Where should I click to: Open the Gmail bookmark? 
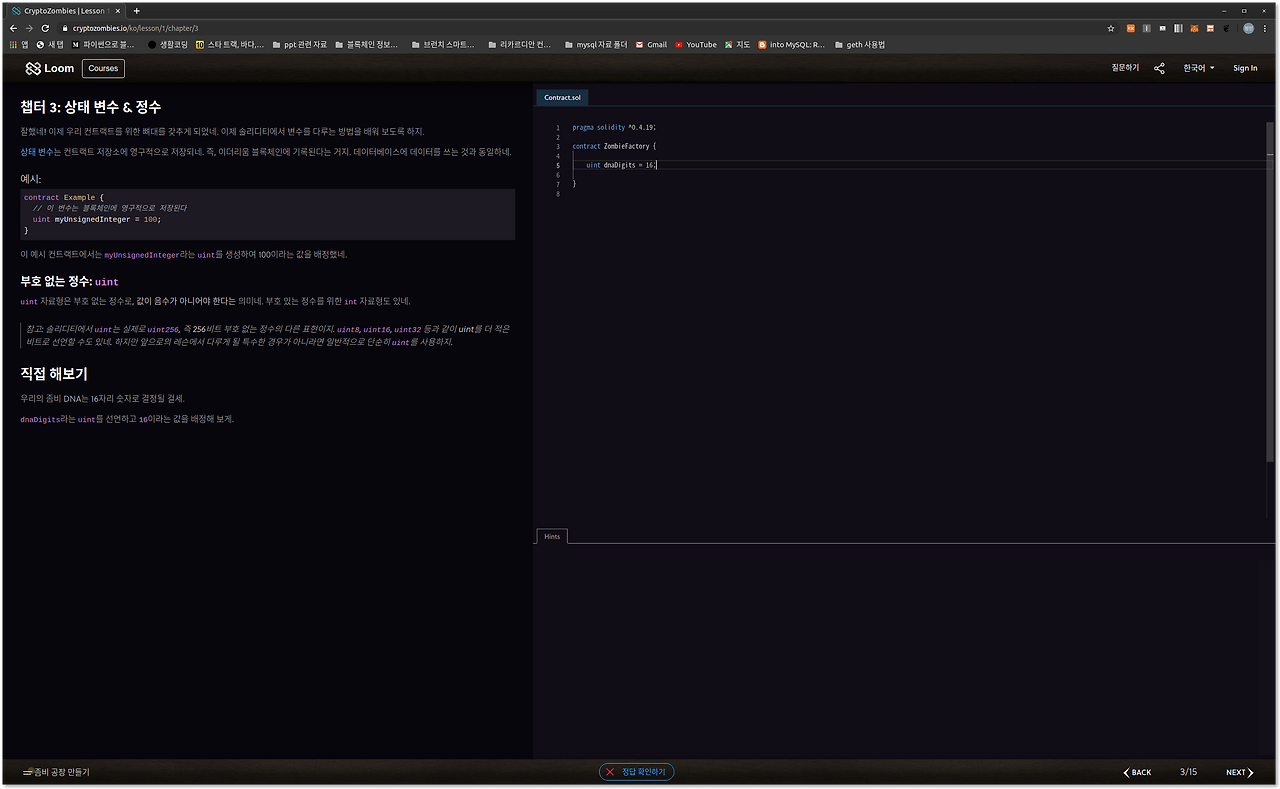[x=651, y=44]
